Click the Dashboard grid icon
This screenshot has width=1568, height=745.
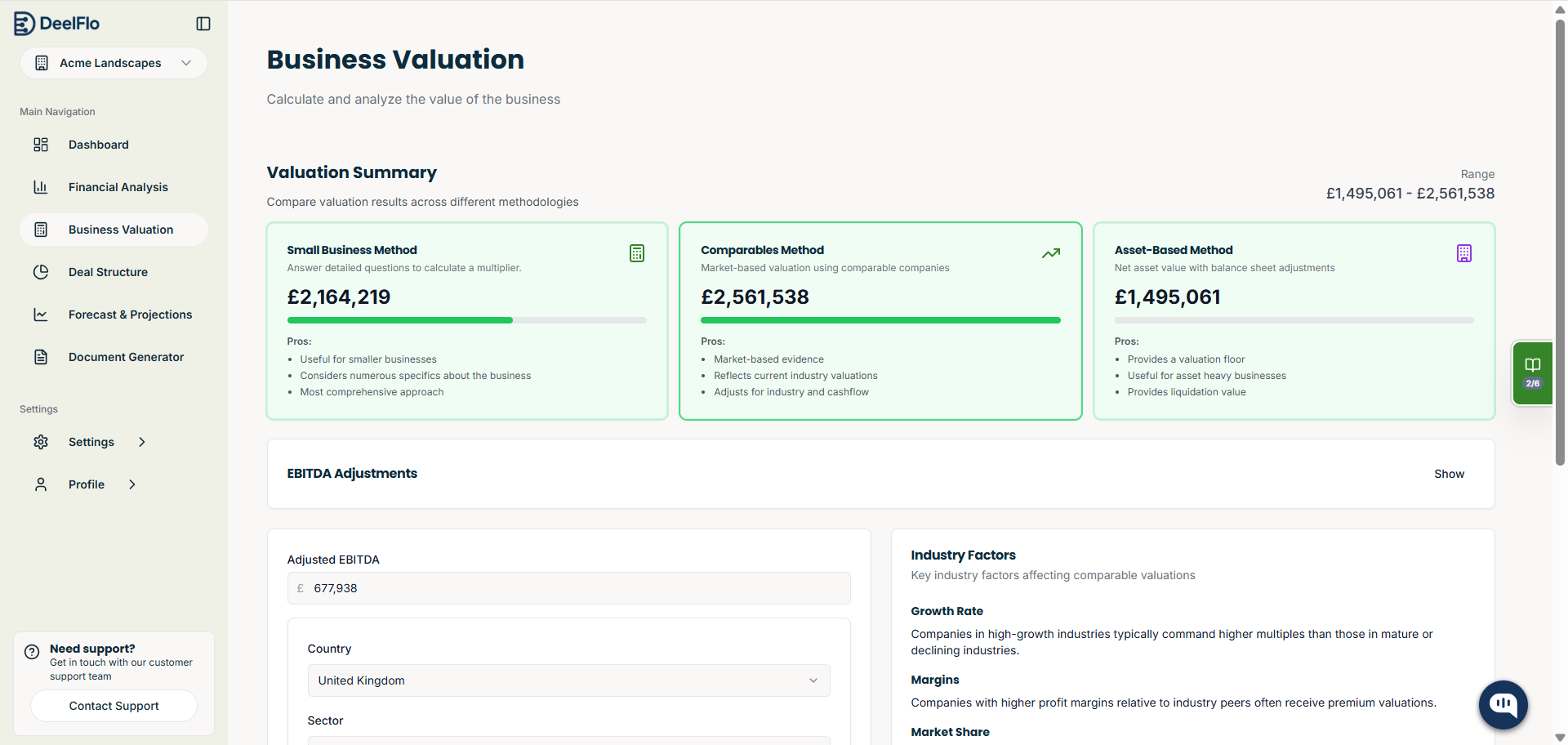pyautogui.click(x=41, y=145)
